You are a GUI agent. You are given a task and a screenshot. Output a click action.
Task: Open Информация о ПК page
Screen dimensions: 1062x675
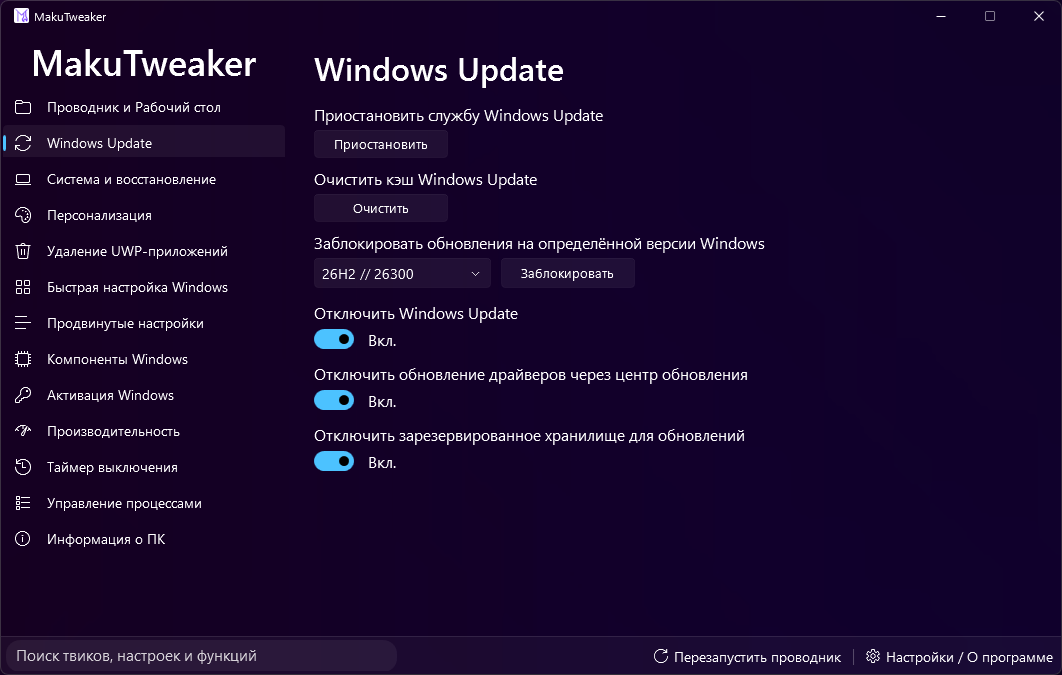coord(144,539)
